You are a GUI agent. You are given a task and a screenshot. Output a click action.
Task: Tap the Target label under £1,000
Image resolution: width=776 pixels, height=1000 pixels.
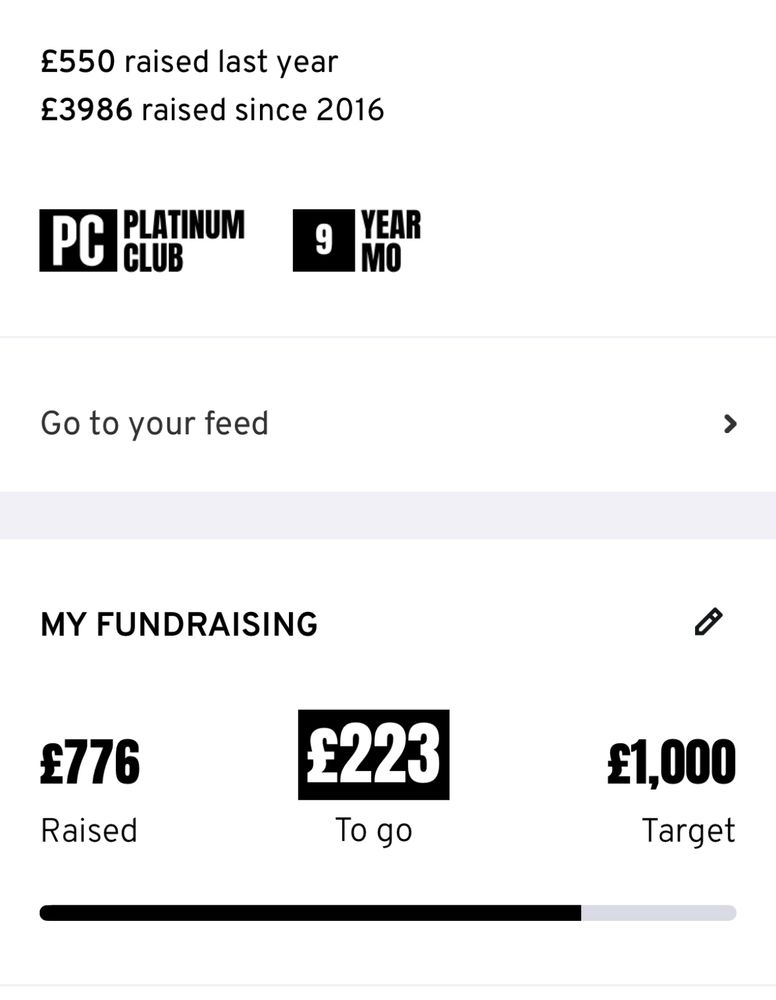click(x=689, y=831)
